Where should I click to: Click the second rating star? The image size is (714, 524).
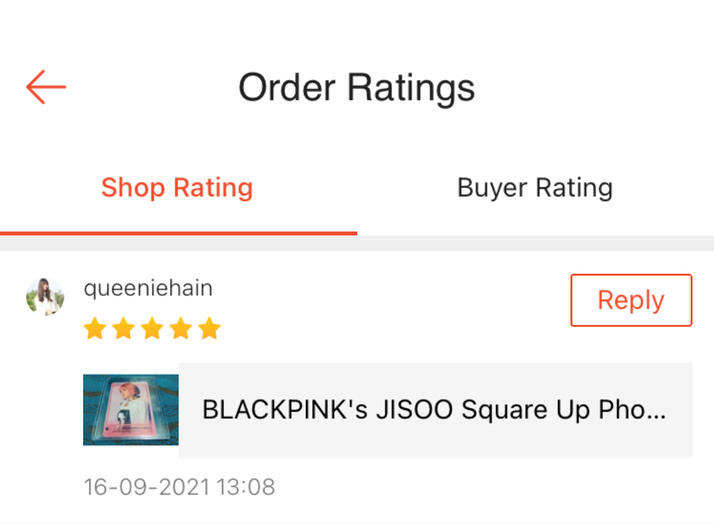(x=123, y=329)
